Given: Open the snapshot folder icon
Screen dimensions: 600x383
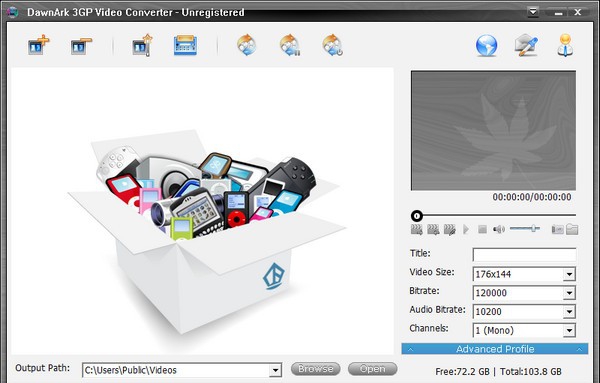Looking at the screenshot, I should [572, 229].
